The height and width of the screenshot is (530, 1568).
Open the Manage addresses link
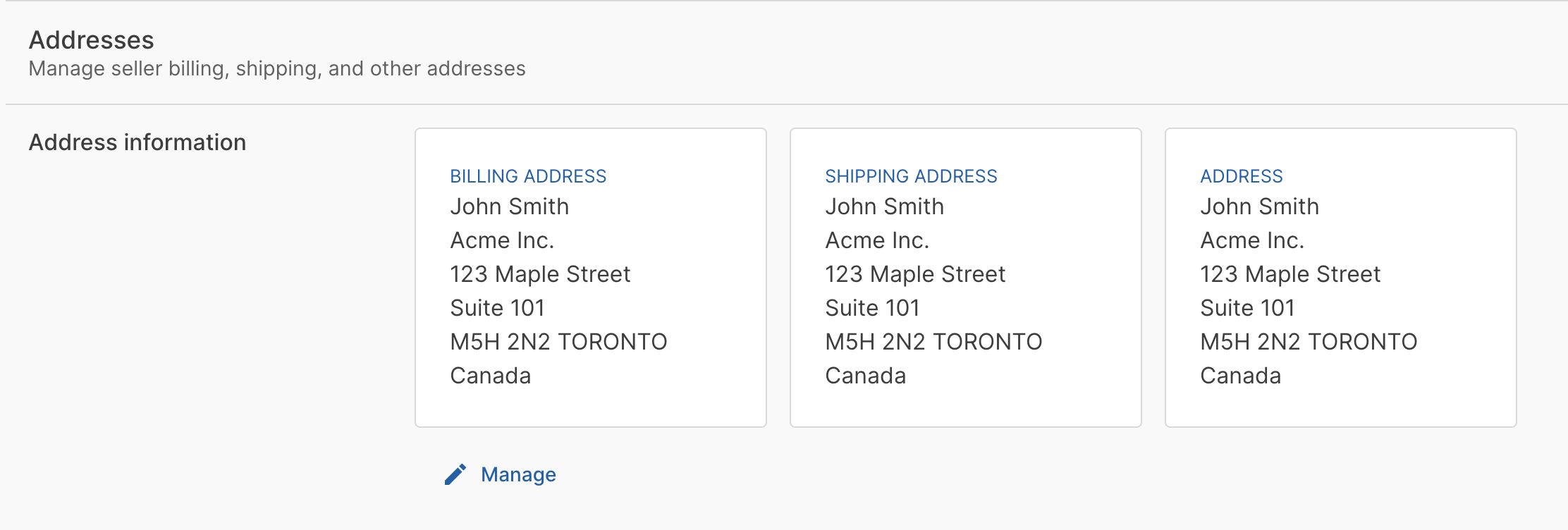point(518,474)
